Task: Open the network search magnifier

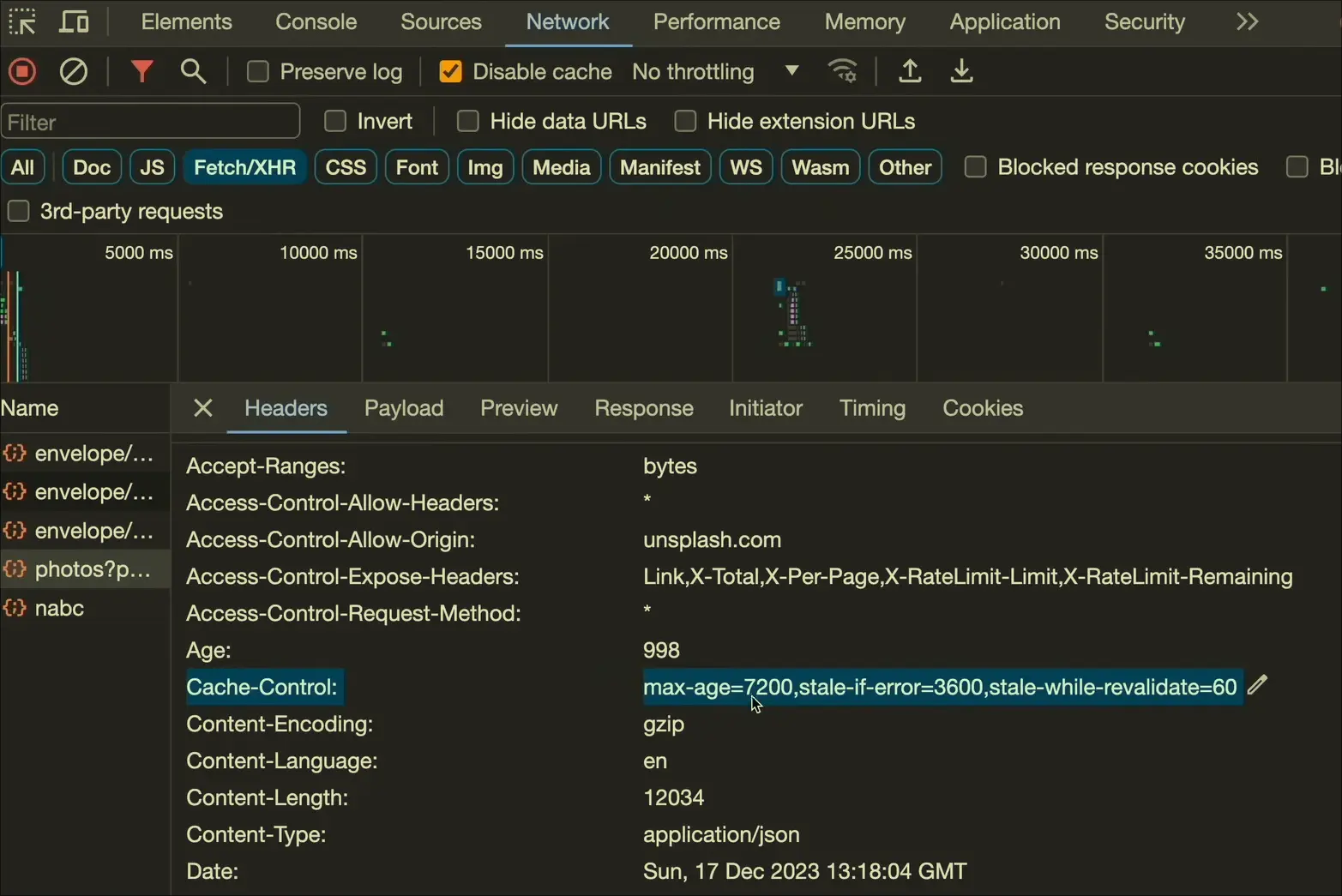Action: tap(194, 71)
